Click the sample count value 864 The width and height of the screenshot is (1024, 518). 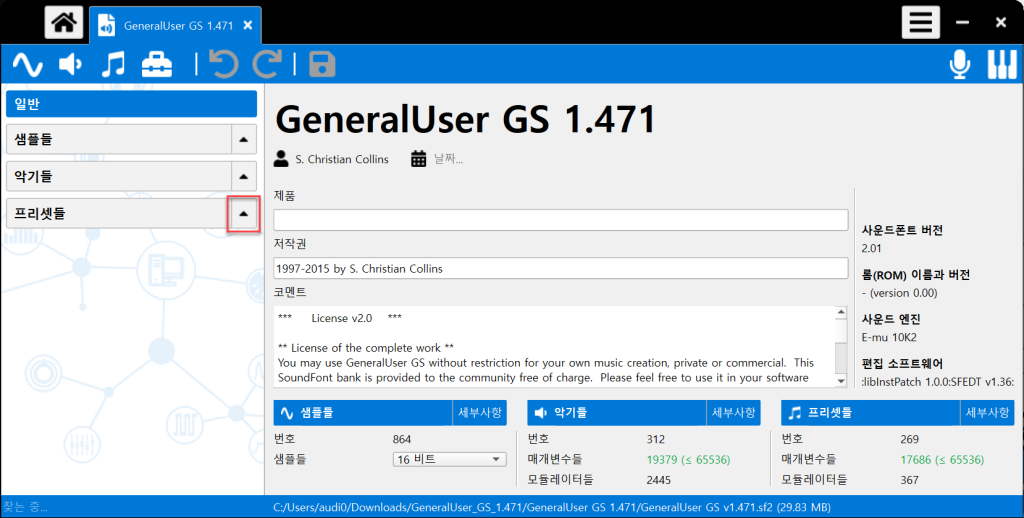(x=402, y=440)
